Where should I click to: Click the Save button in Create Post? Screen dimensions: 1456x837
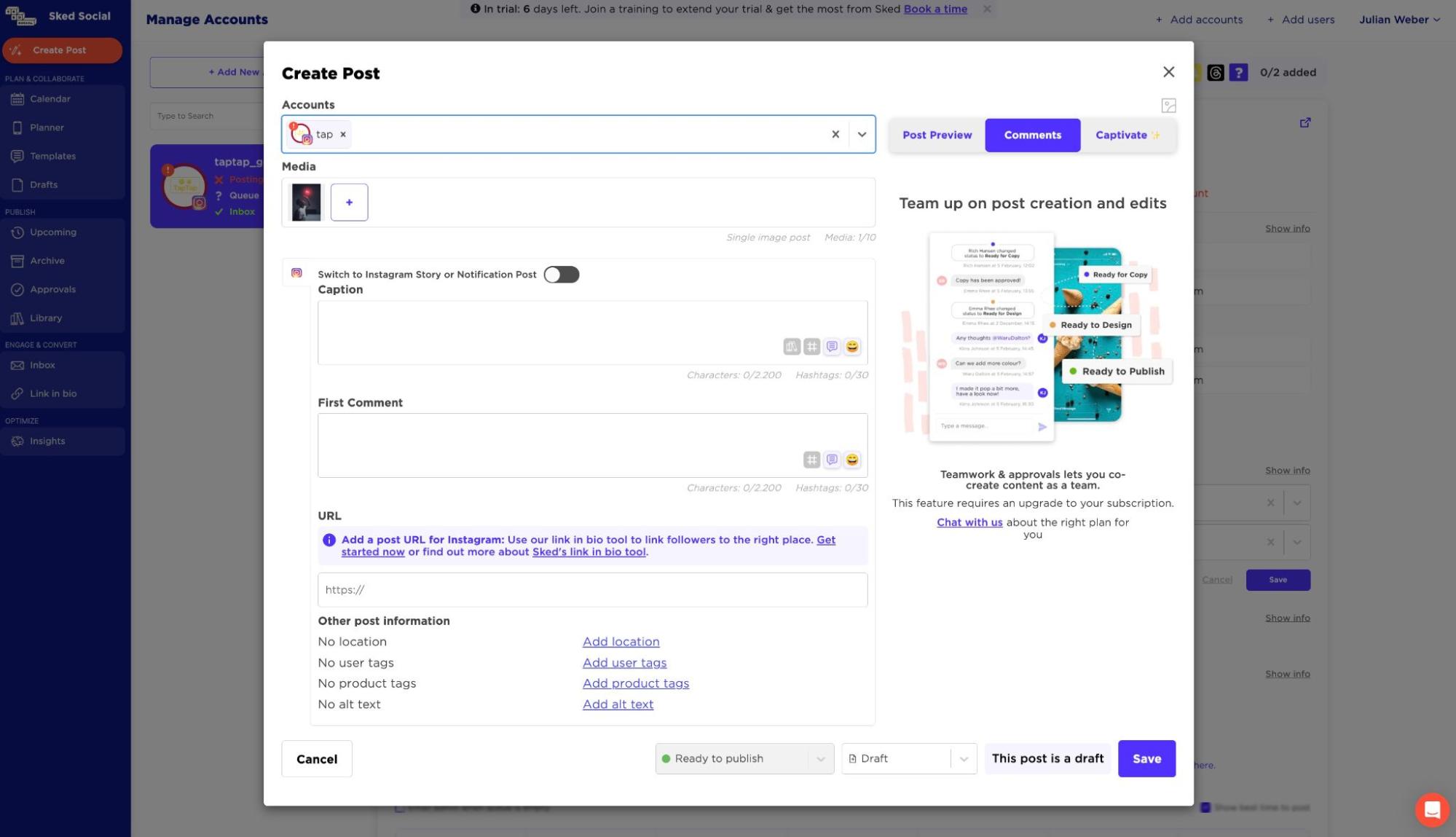(1146, 758)
